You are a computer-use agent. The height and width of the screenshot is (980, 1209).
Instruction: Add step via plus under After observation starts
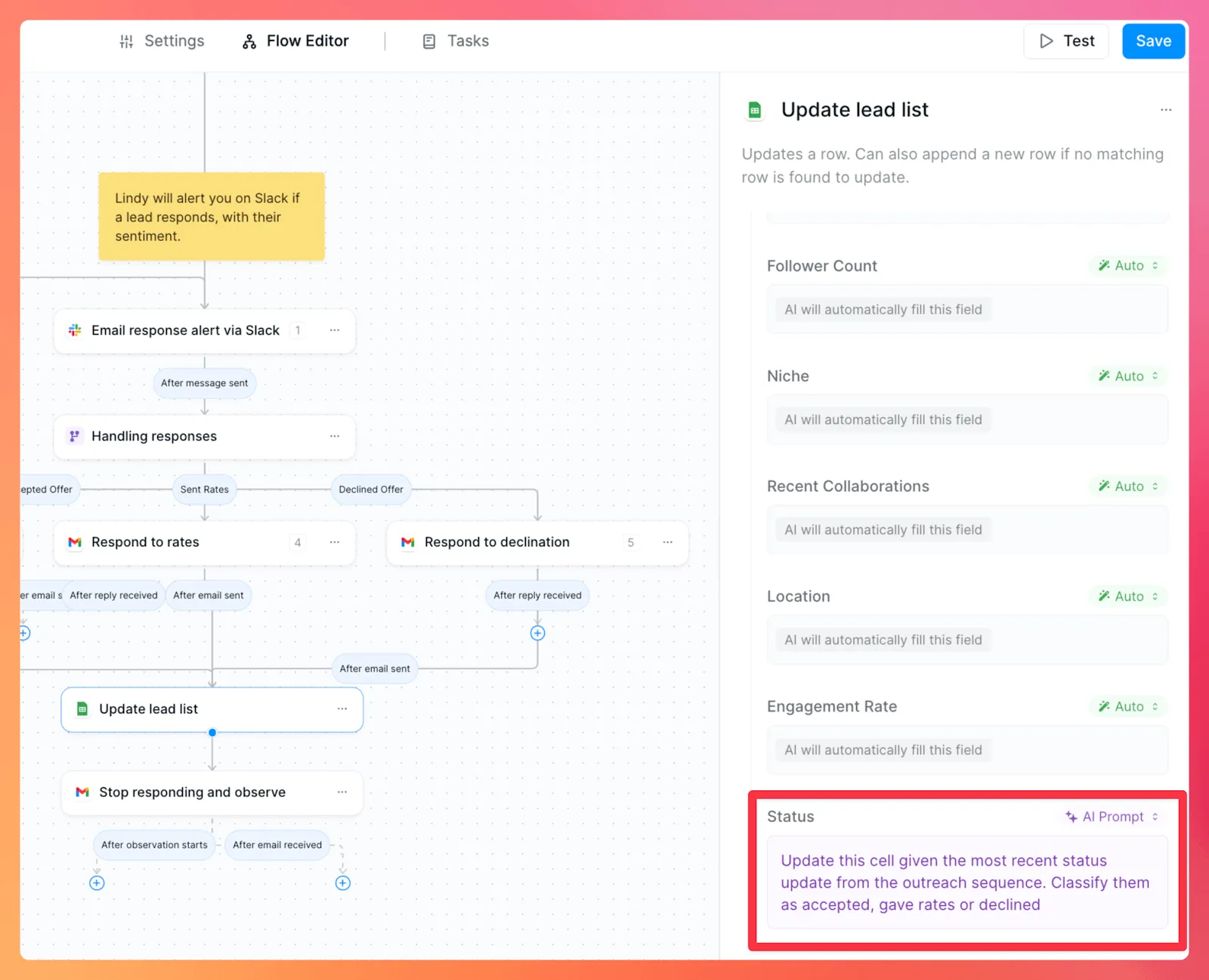97,883
